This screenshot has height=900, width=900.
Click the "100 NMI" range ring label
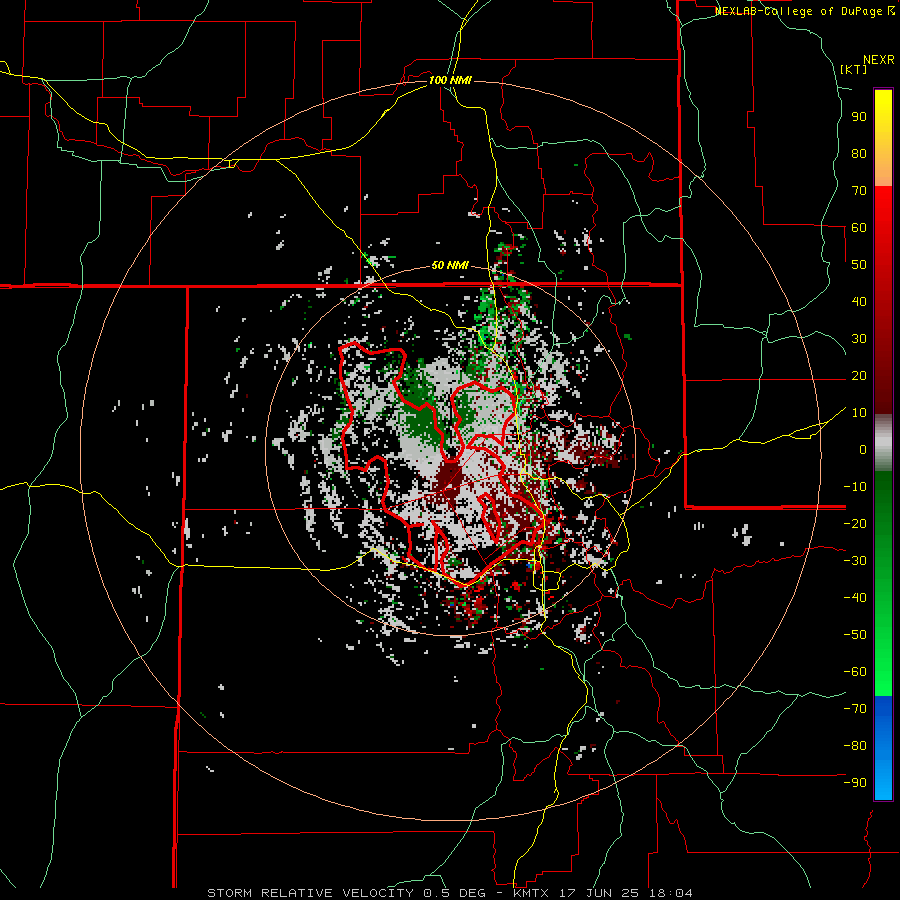[x=450, y=80]
